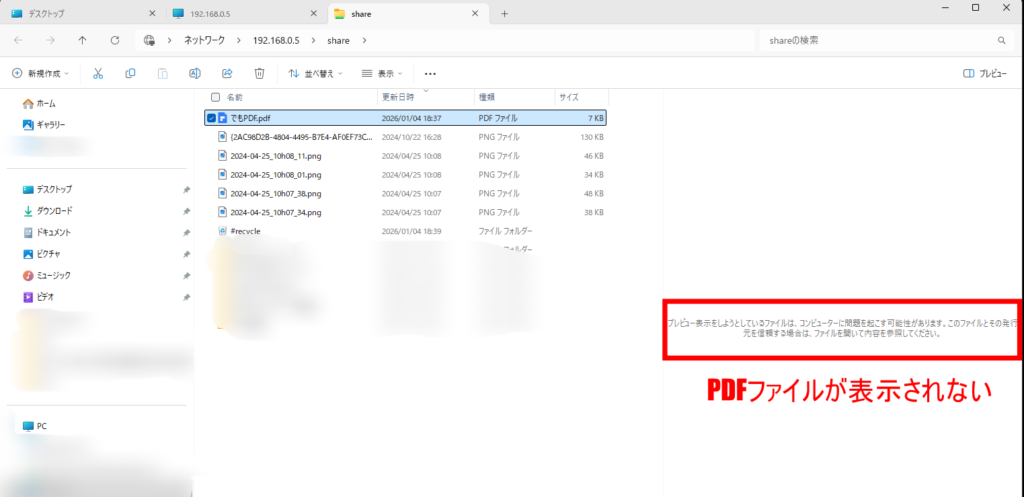Click the でもPDF.pdf file icon
Screen dimensions: 1024x497
coord(223,118)
